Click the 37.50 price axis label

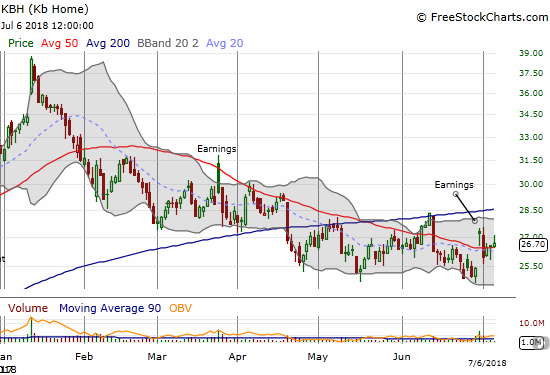click(531, 73)
